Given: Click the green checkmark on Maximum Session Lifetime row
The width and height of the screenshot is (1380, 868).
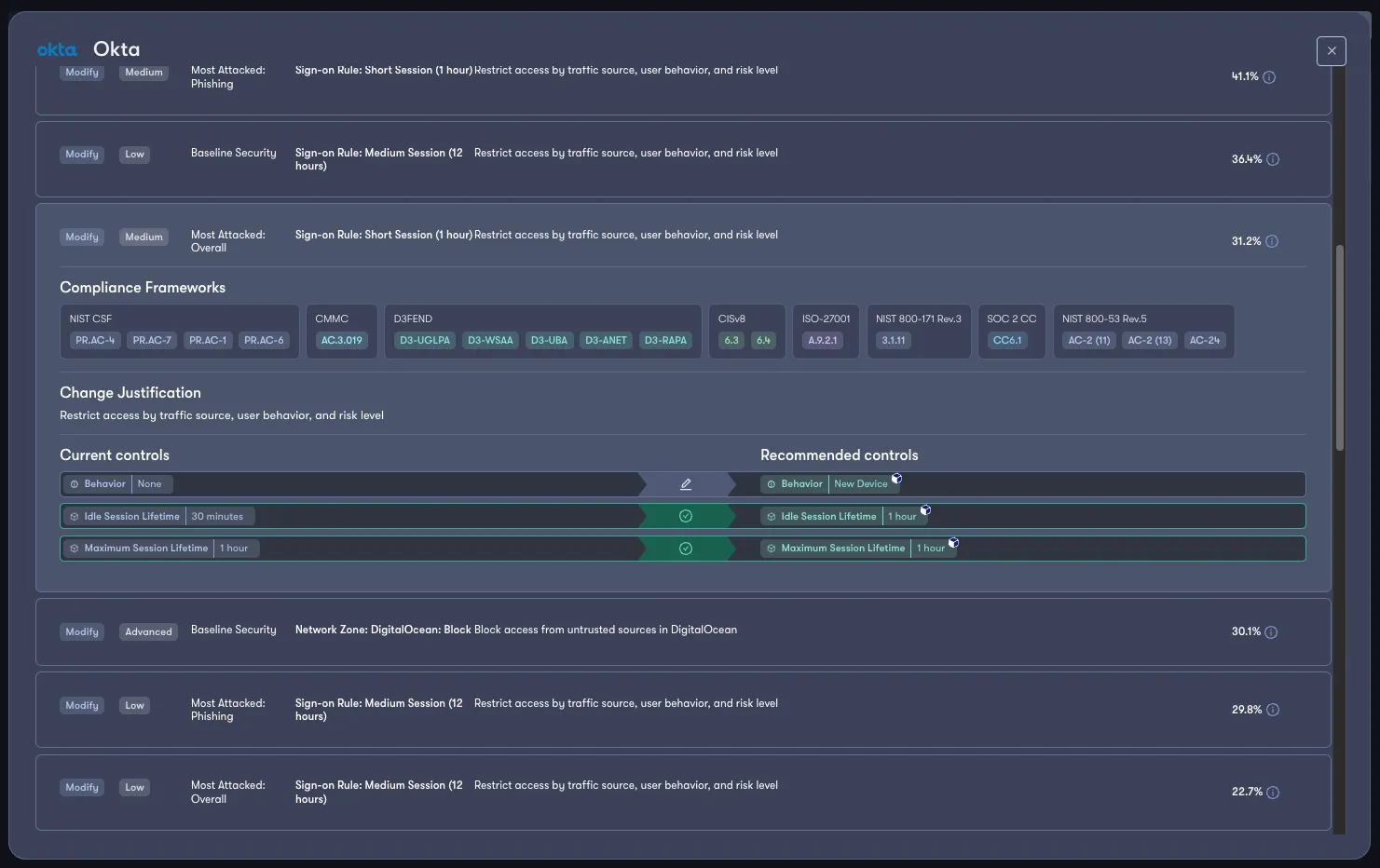Looking at the screenshot, I should click(685, 548).
